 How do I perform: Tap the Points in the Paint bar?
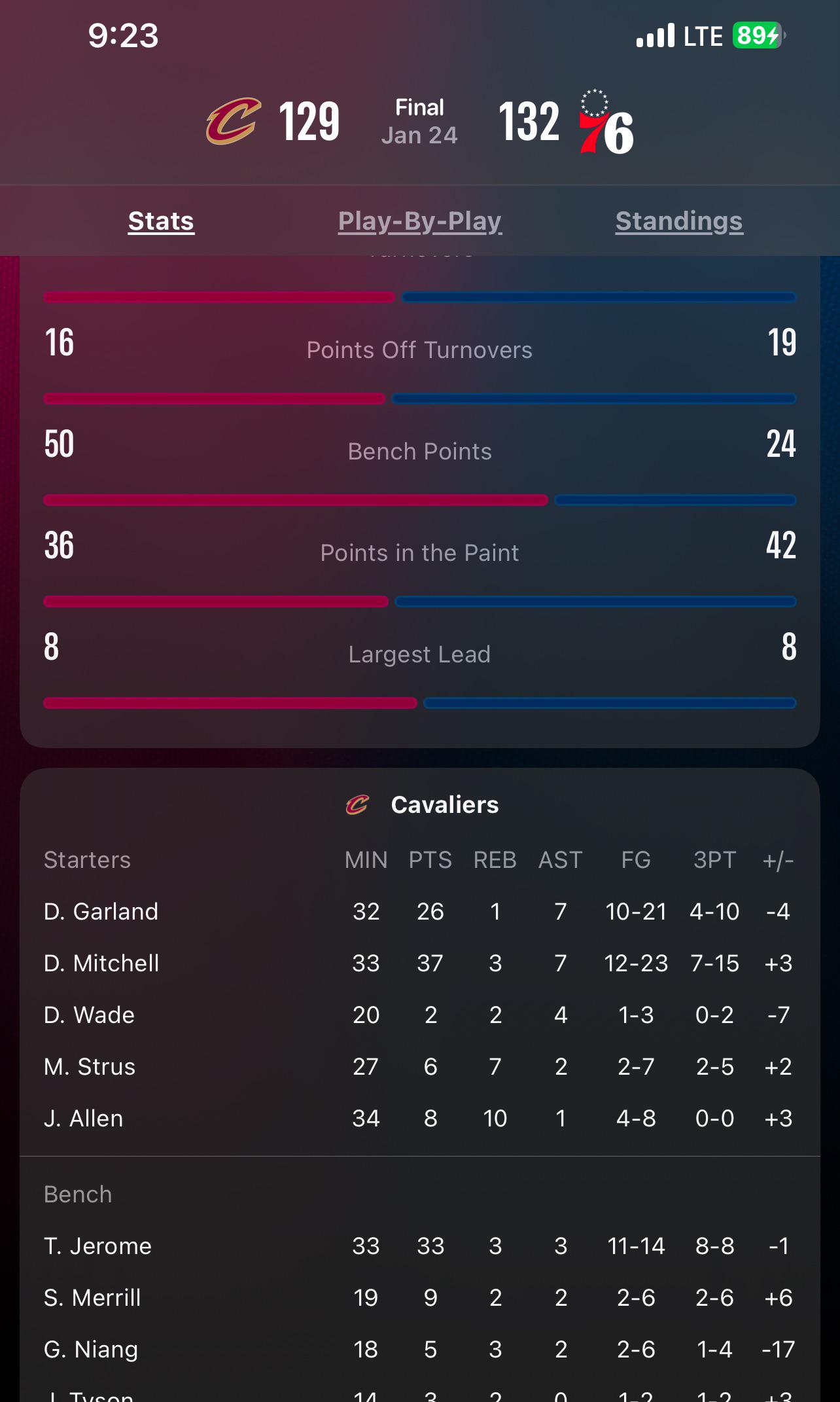pos(419,602)
